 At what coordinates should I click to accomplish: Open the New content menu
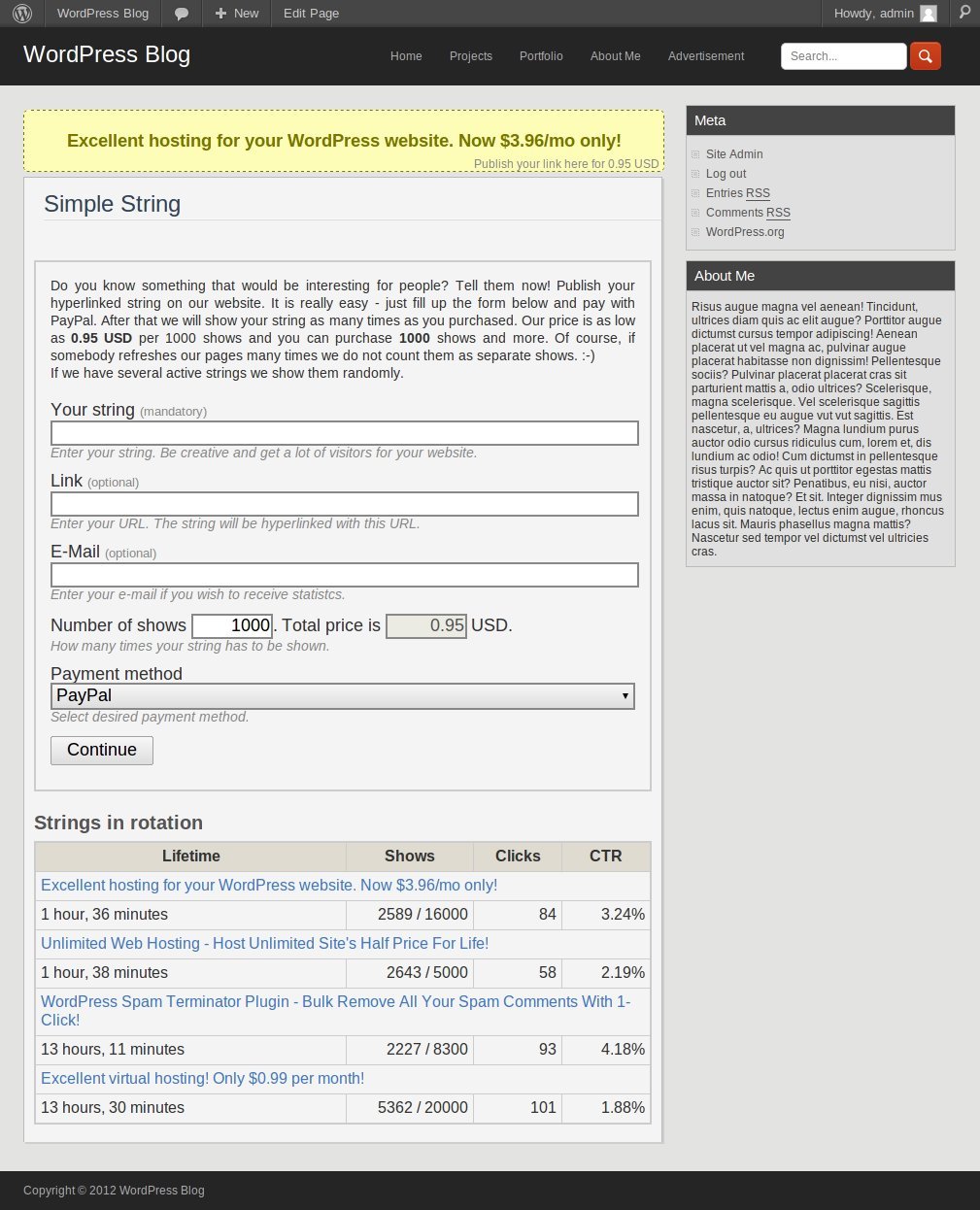237,14
